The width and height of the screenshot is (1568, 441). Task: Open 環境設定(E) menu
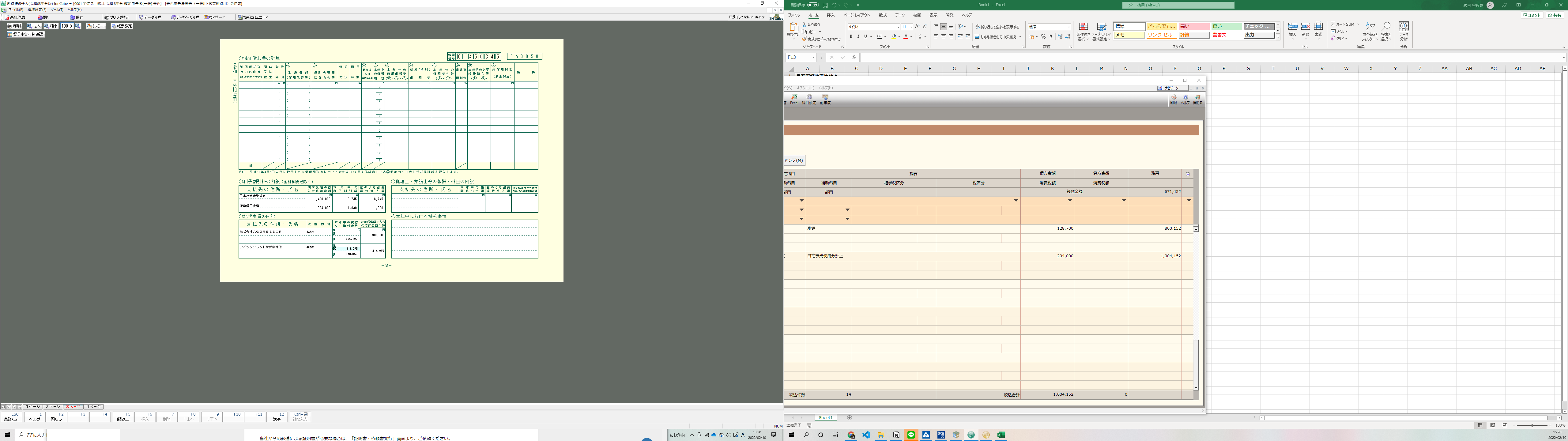37,10
